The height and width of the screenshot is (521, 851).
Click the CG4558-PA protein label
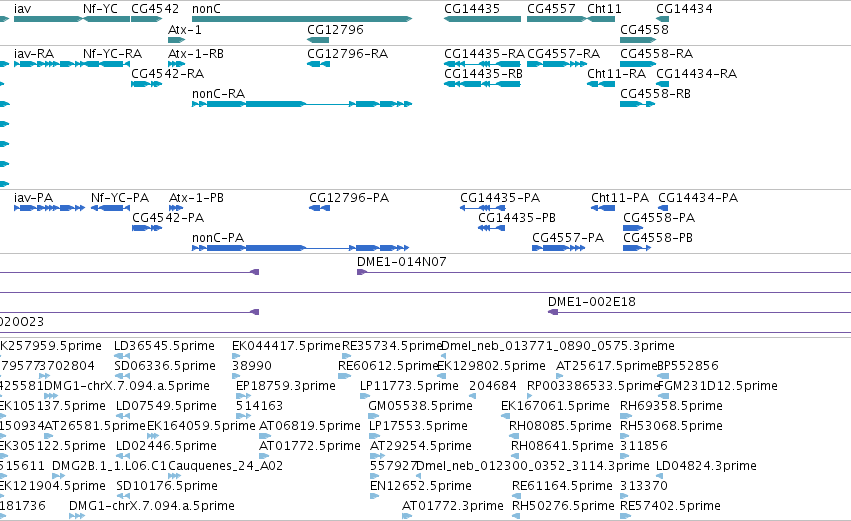(x=659, y=218)
